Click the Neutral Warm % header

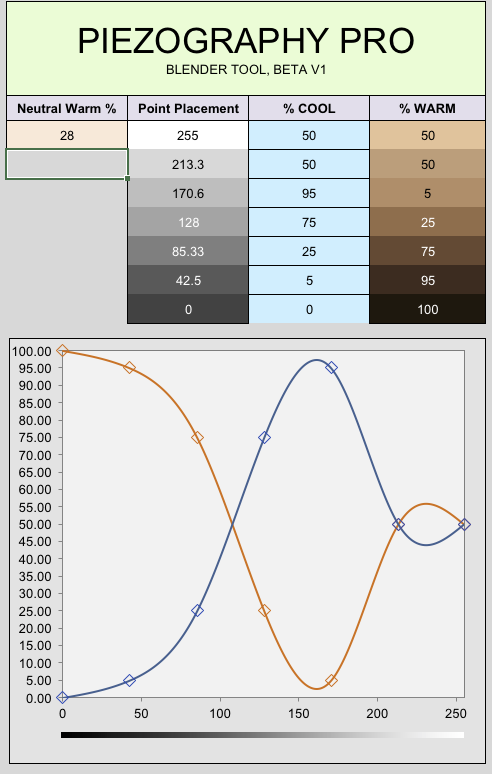67,109
